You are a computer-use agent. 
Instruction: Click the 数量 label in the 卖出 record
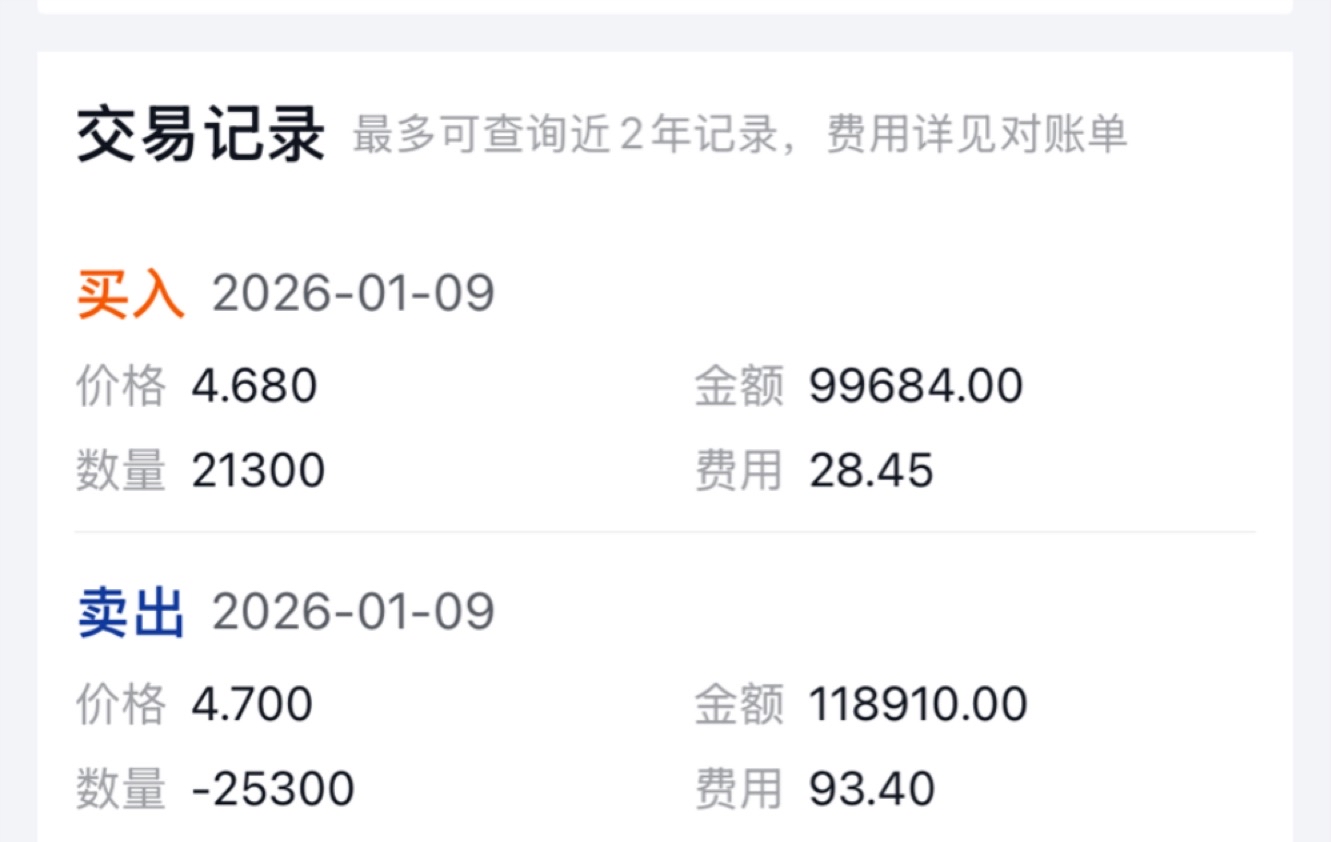(x=120, y=789)
